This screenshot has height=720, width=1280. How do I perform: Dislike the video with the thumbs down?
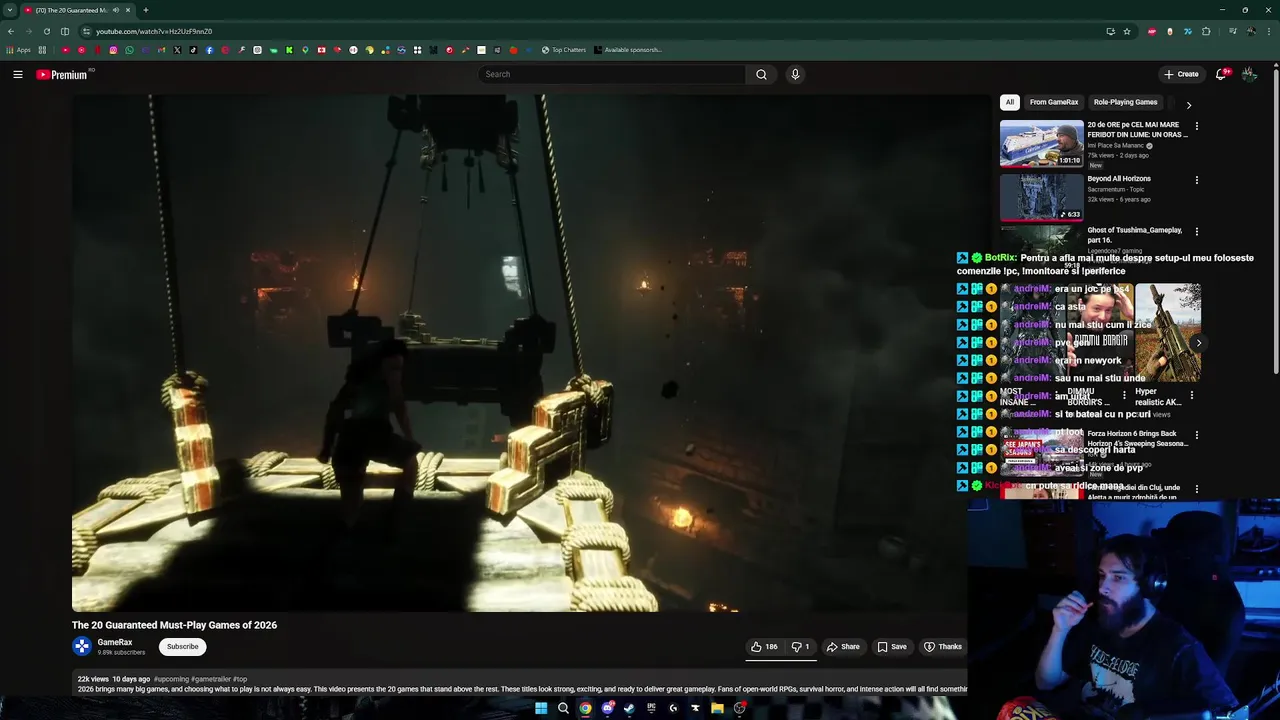coord(800,647)
